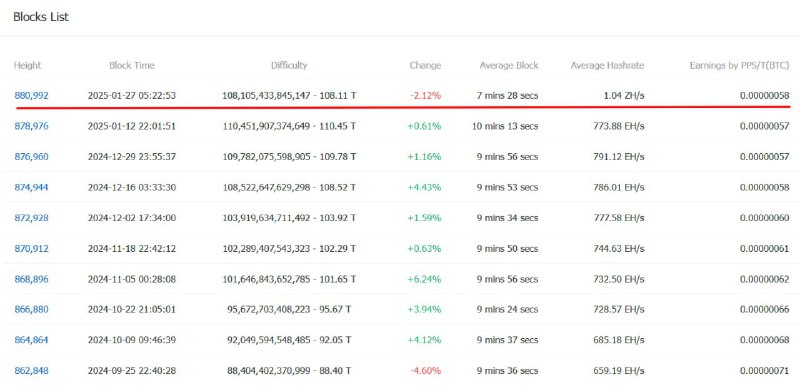
Task: Select block time 2024-11-18 22:42:12
Action: click(x=132, y=248)
